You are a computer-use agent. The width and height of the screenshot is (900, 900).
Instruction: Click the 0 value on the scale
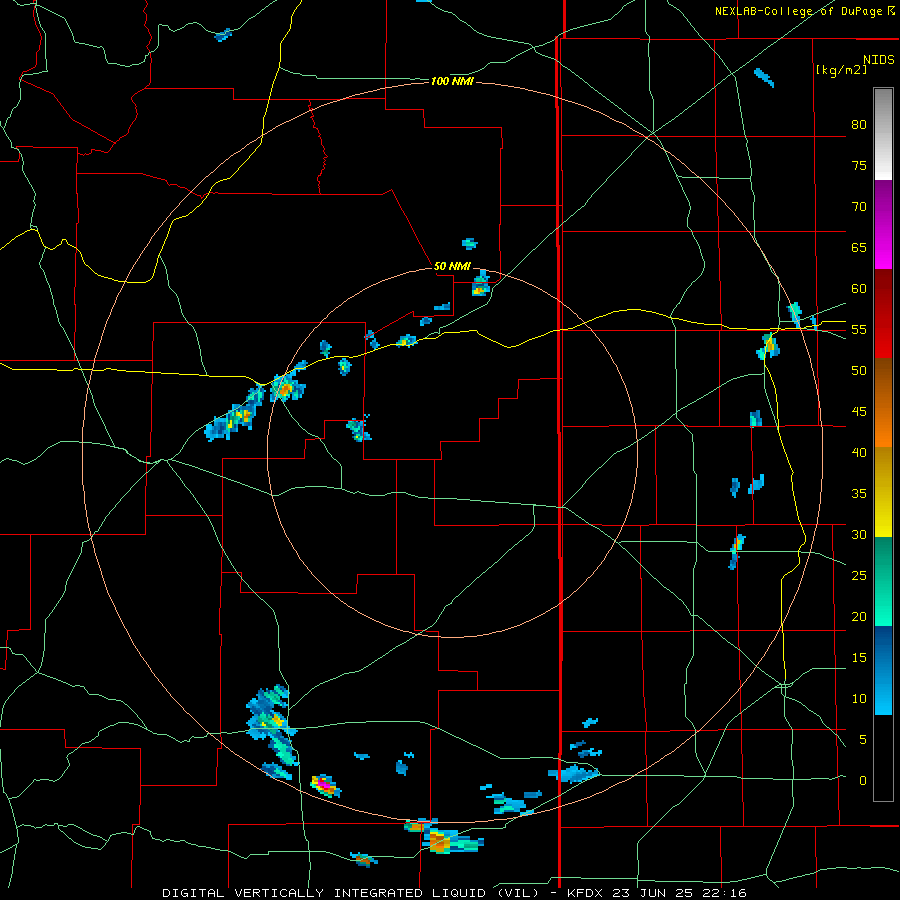click(x=862, y=781)
